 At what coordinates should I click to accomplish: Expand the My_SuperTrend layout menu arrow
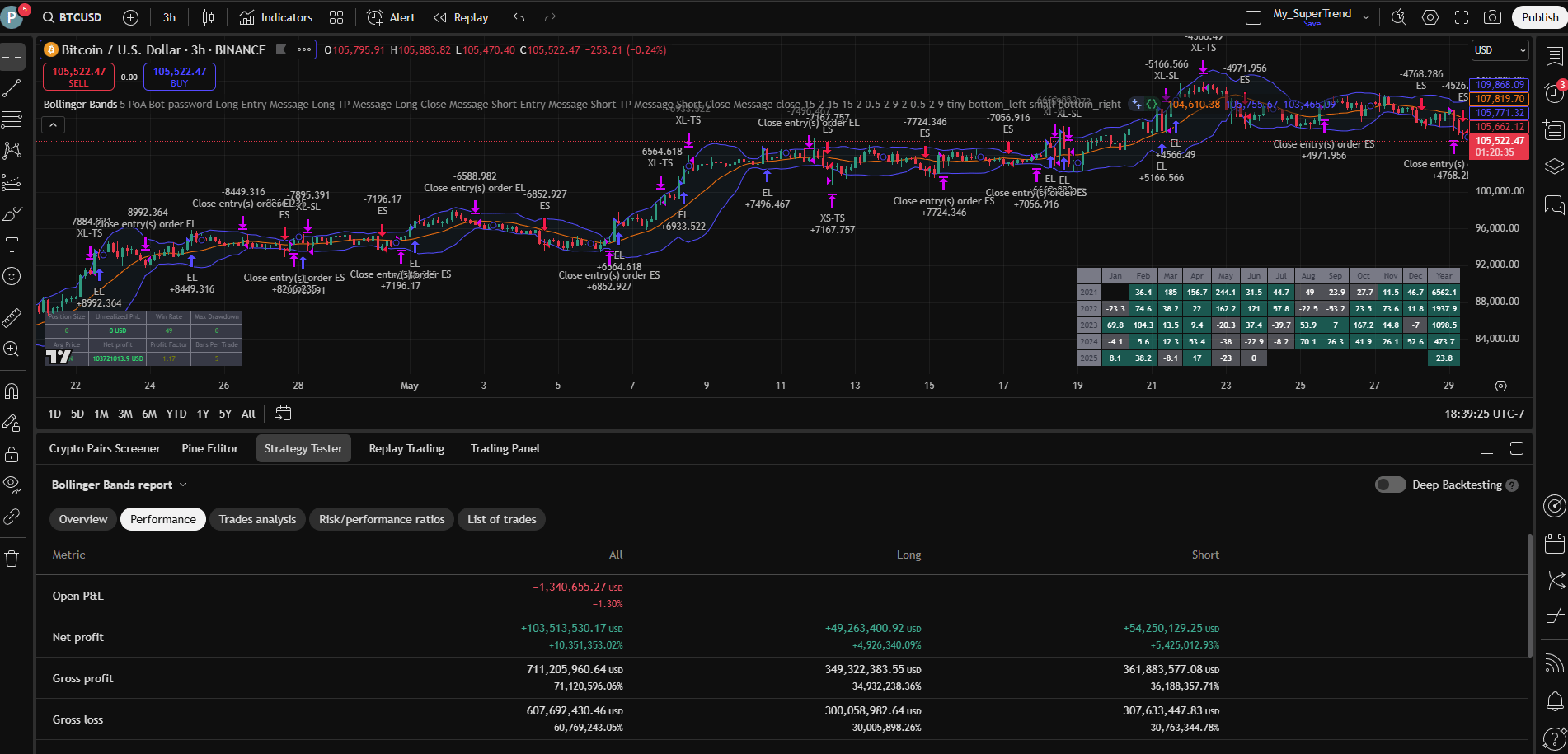(x=1366, y=17)
